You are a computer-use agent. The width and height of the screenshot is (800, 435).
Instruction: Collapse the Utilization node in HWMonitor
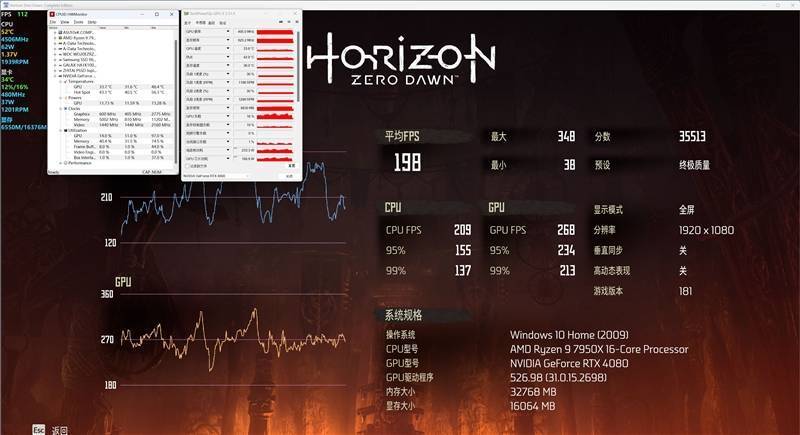[61, 131]
